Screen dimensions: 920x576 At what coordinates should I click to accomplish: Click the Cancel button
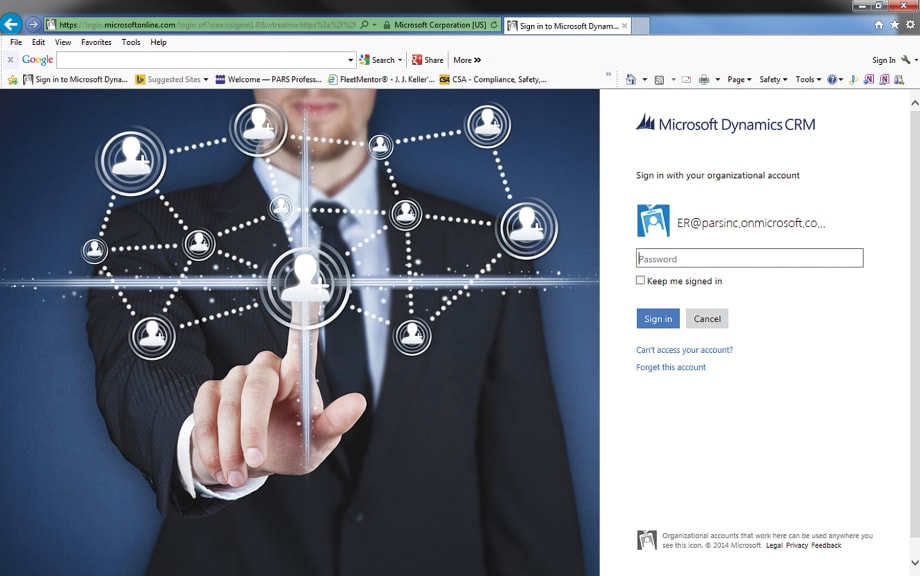[x=707, y=319]
